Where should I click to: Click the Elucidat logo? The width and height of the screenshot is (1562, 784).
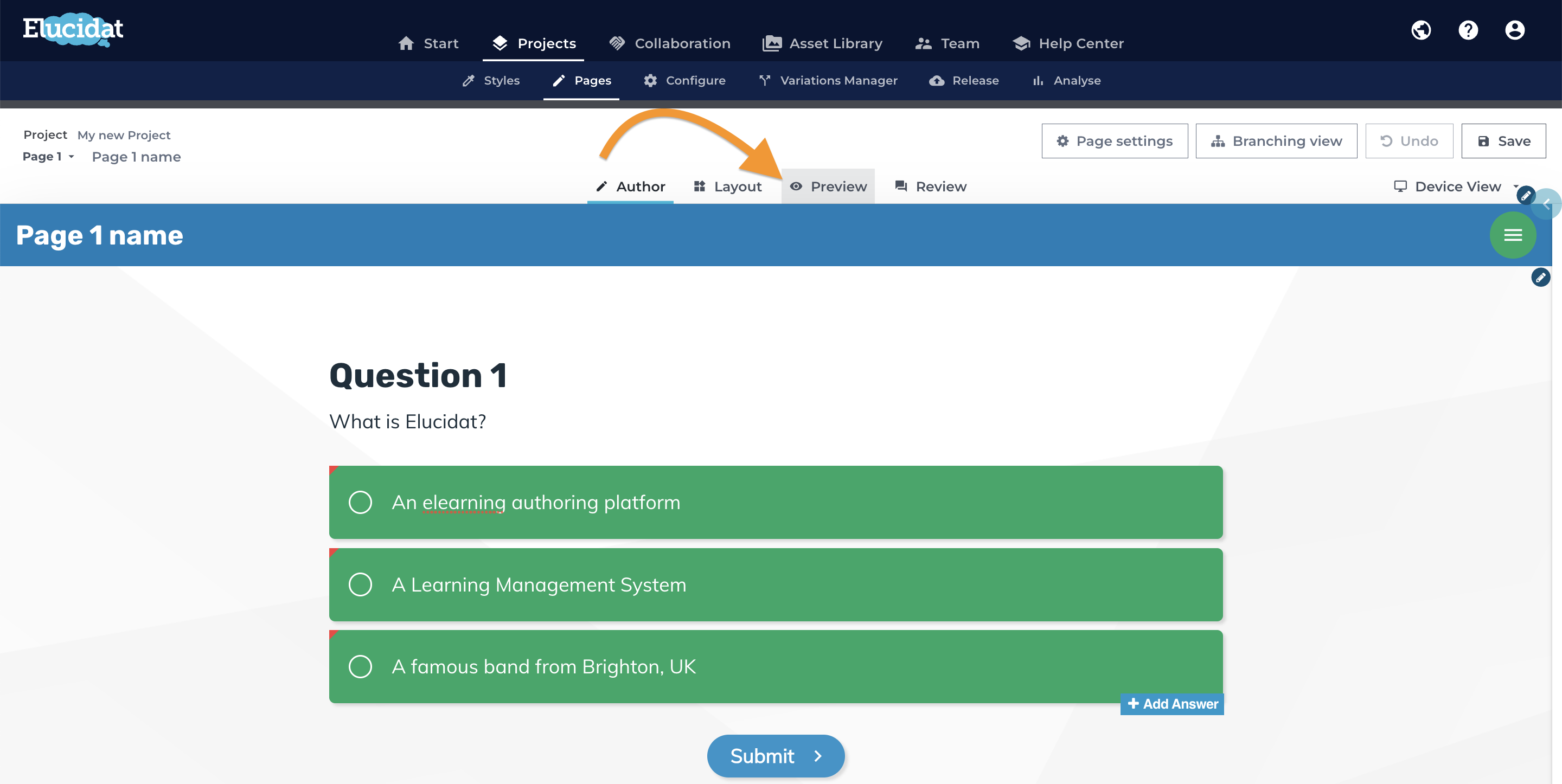[73, 29]
